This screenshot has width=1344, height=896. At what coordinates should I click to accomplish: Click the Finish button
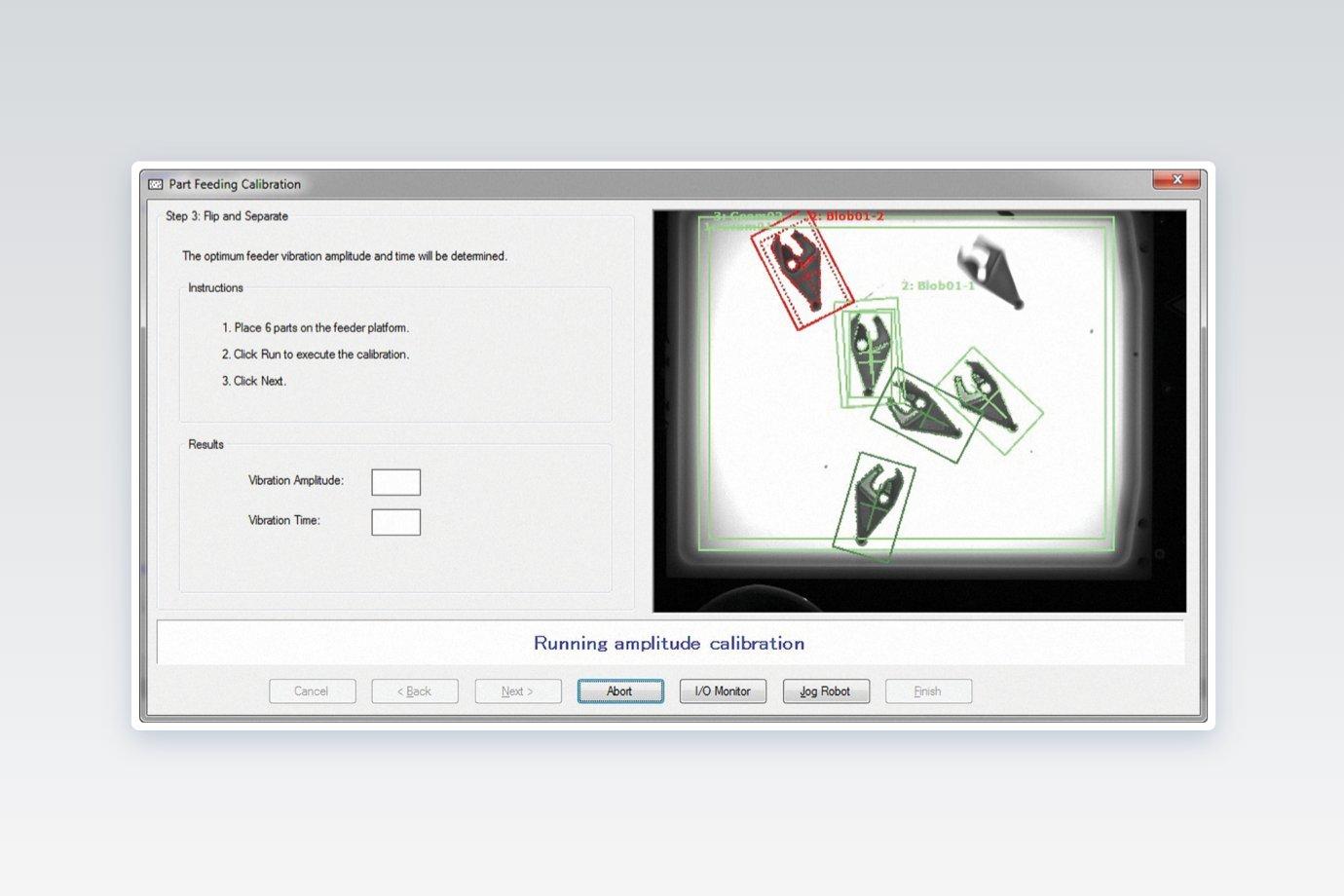coord(928,691)
